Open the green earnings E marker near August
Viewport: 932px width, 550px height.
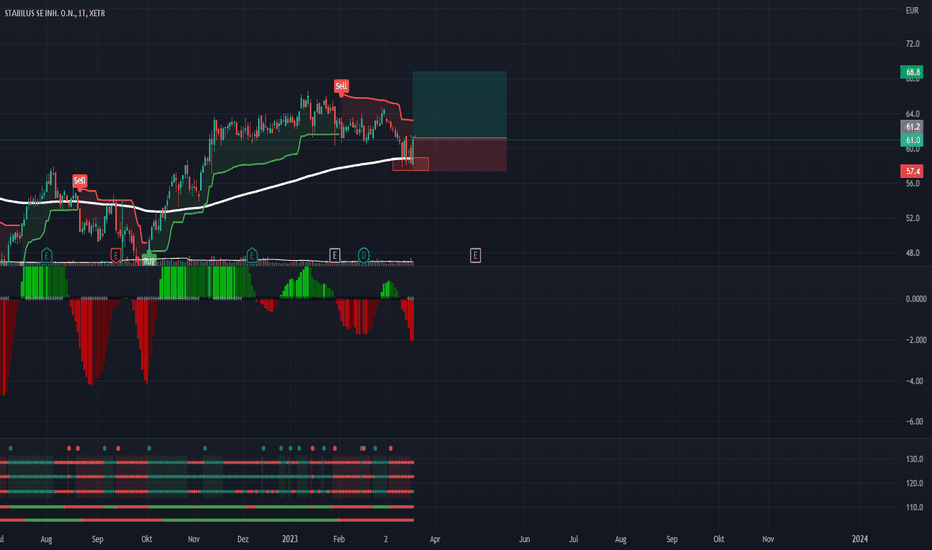click(x=46, y=256)
